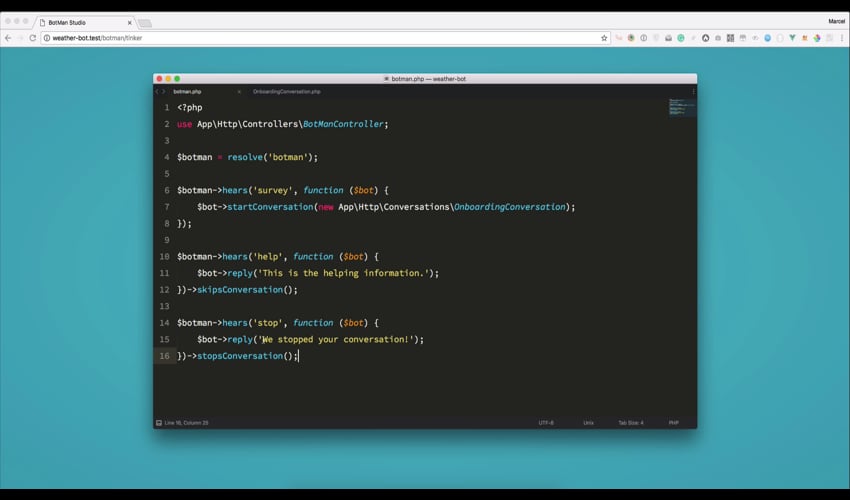850x500 pixels.
Task: Click the green Vue devtools extension icon
Action: 793,38
